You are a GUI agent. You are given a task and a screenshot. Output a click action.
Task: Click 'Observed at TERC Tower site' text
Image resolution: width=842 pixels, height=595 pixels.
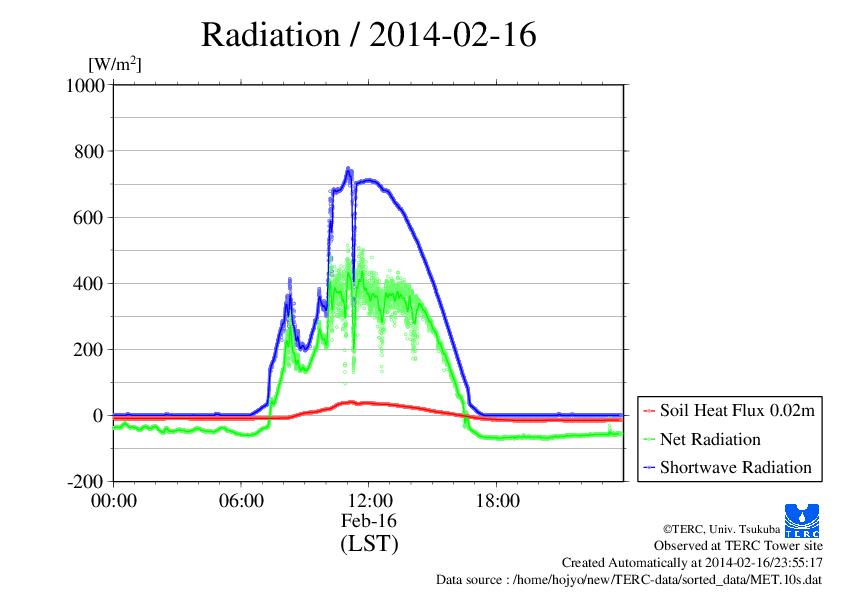tap(738, 546)
